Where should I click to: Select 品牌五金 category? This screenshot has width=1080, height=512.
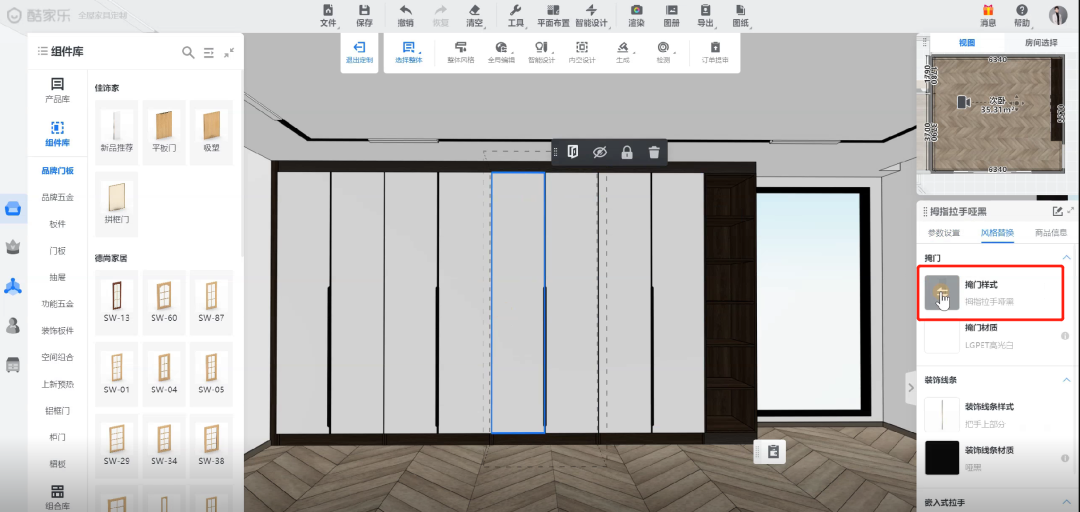click(57, 197)
